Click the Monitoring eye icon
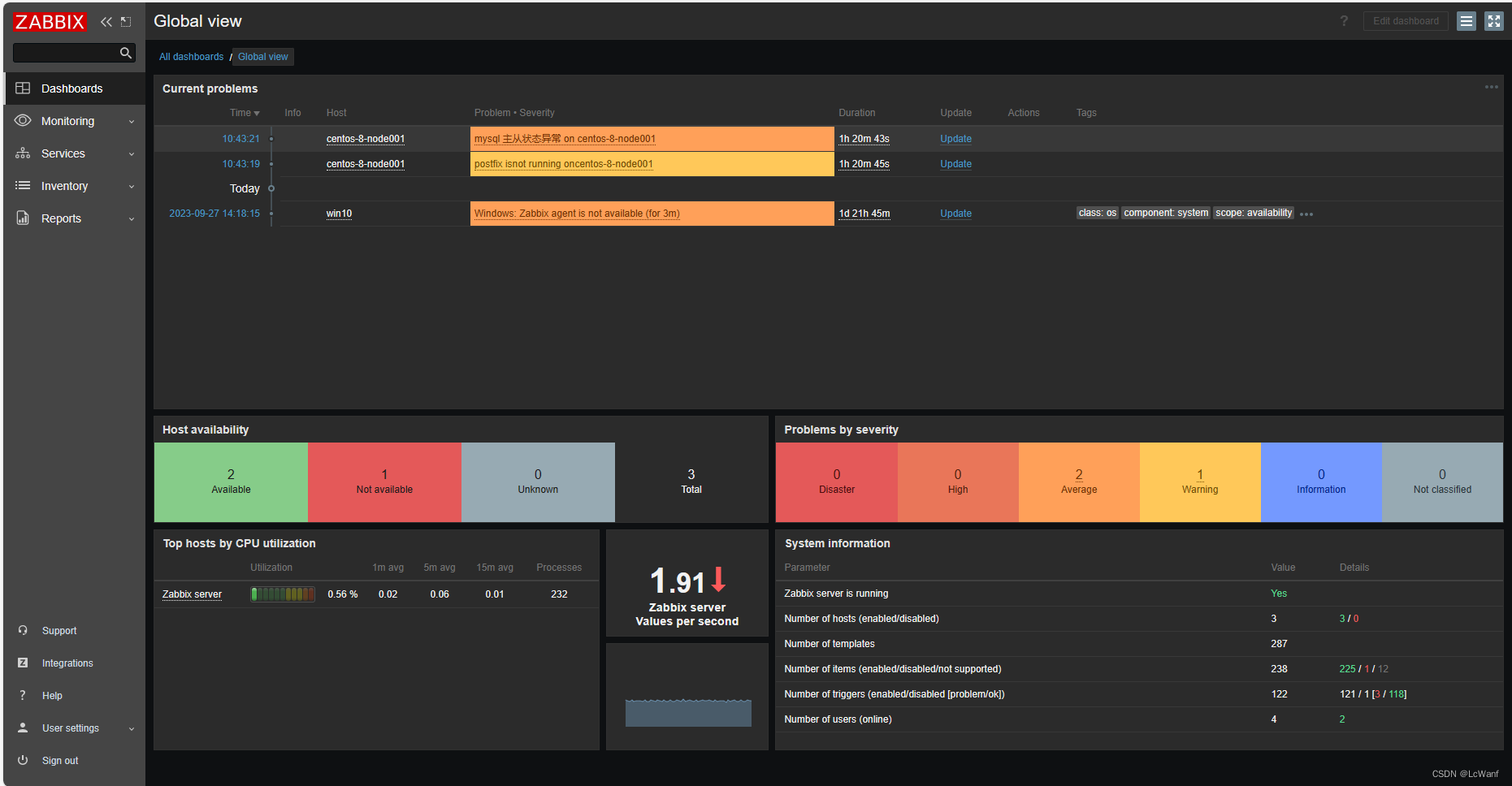Viewport: 1512px width, 786px height. [23, 120]
